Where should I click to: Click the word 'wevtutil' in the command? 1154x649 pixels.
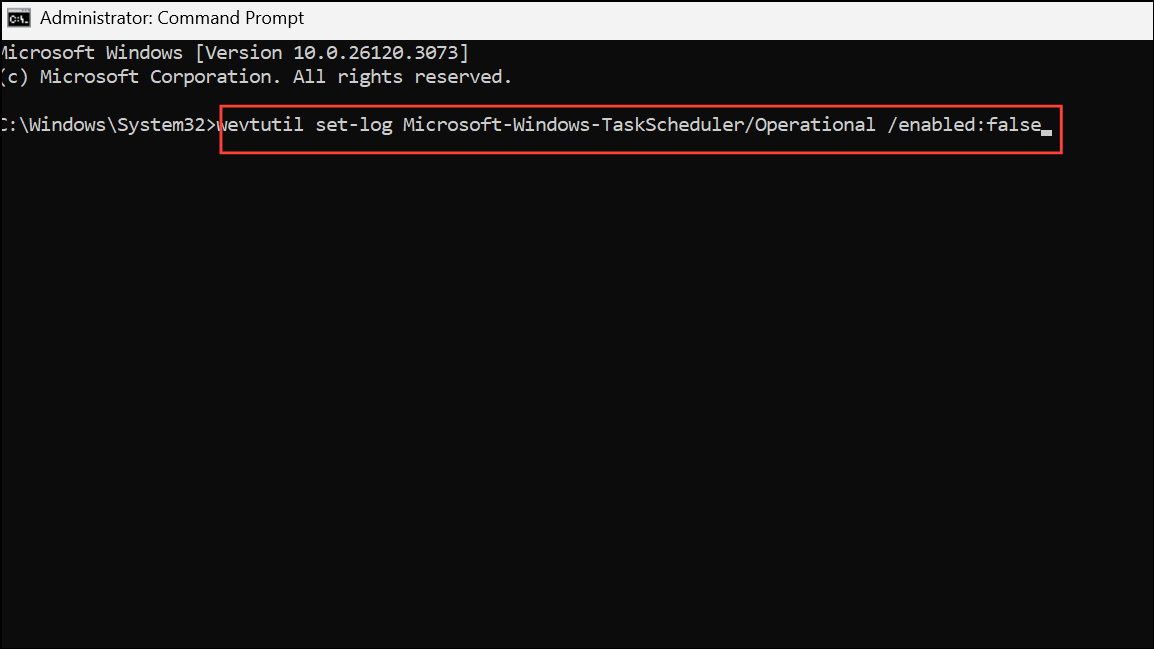260,125
